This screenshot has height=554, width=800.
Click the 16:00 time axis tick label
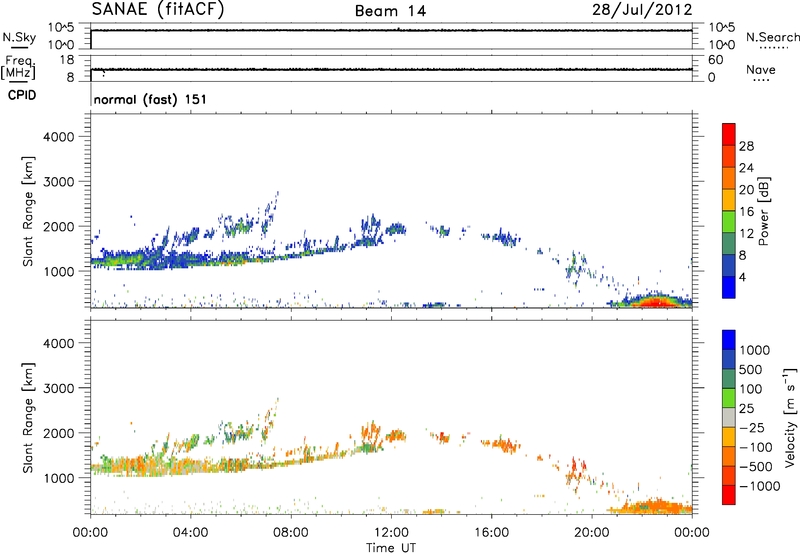click(x=491, y=533)
